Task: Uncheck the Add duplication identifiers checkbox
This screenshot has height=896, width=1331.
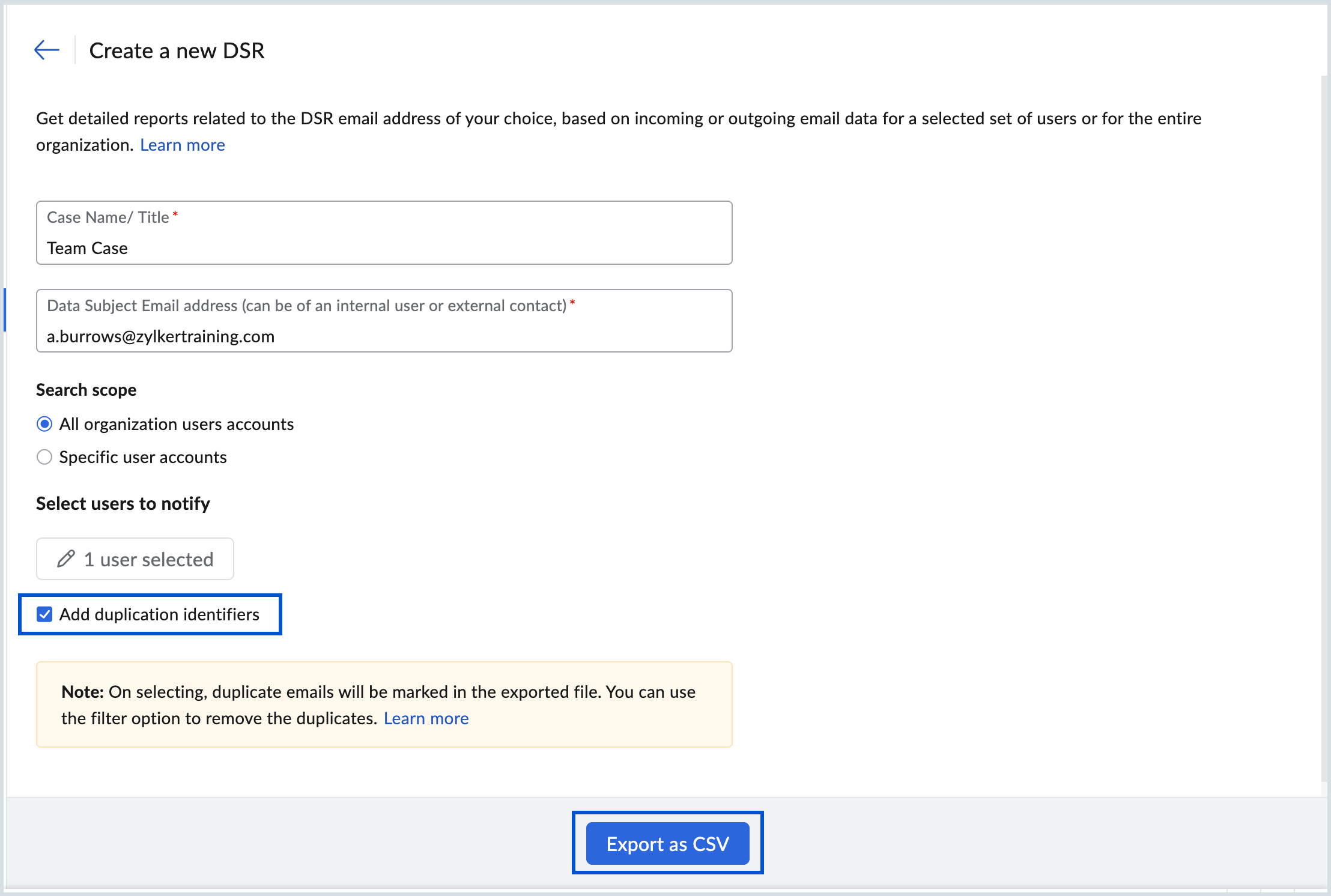Action: point(44,614)
